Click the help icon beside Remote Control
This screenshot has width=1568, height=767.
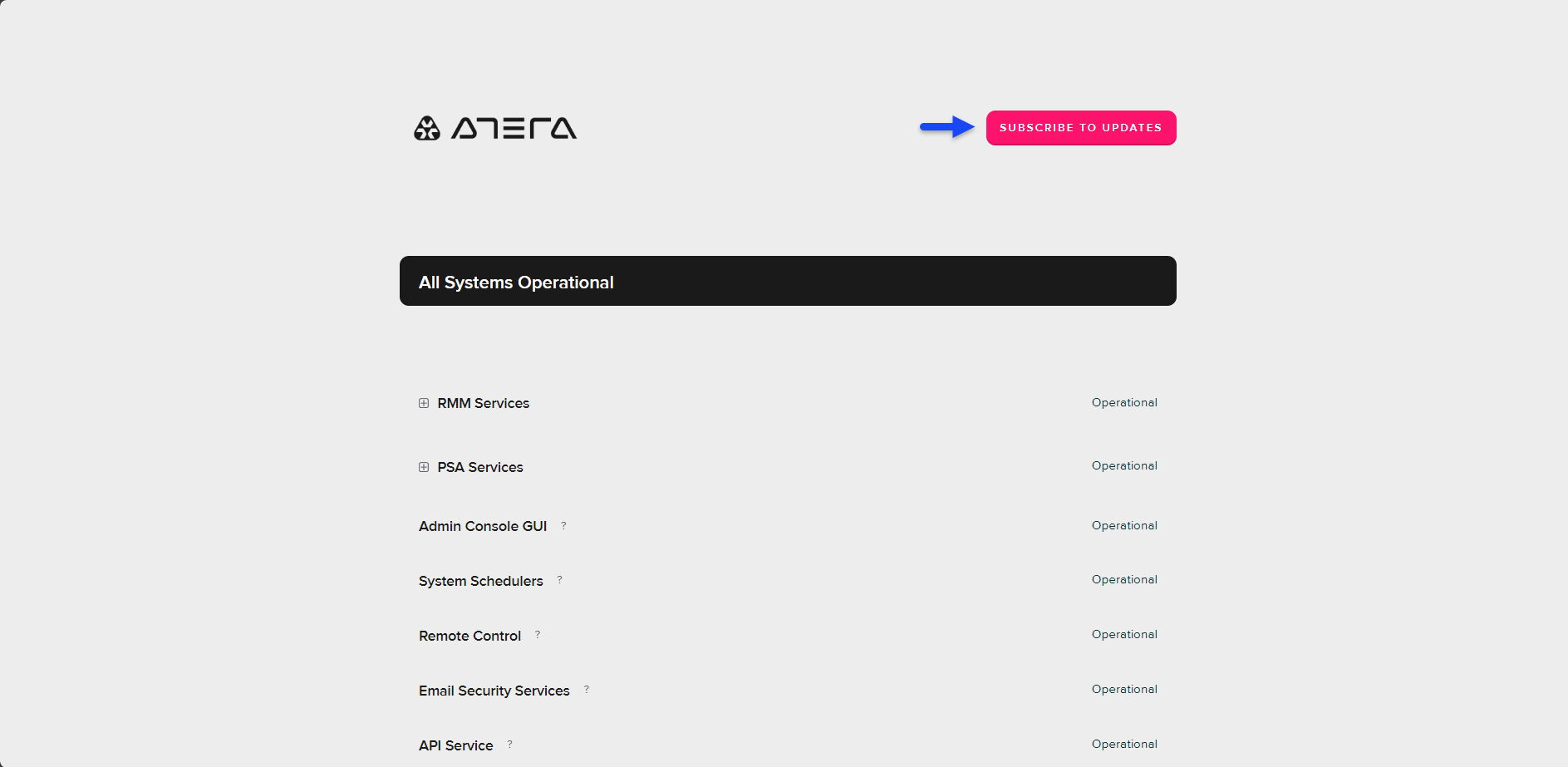click(x=538, y=634)
